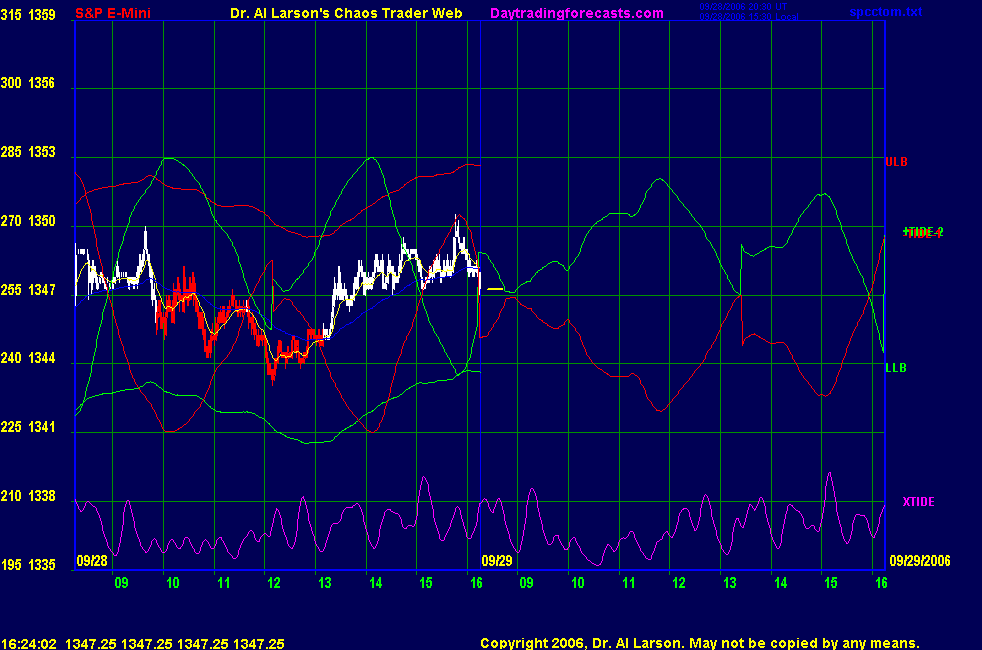
Task: Click the 09/29 date marker mid-chart
Action: point(498,561)
